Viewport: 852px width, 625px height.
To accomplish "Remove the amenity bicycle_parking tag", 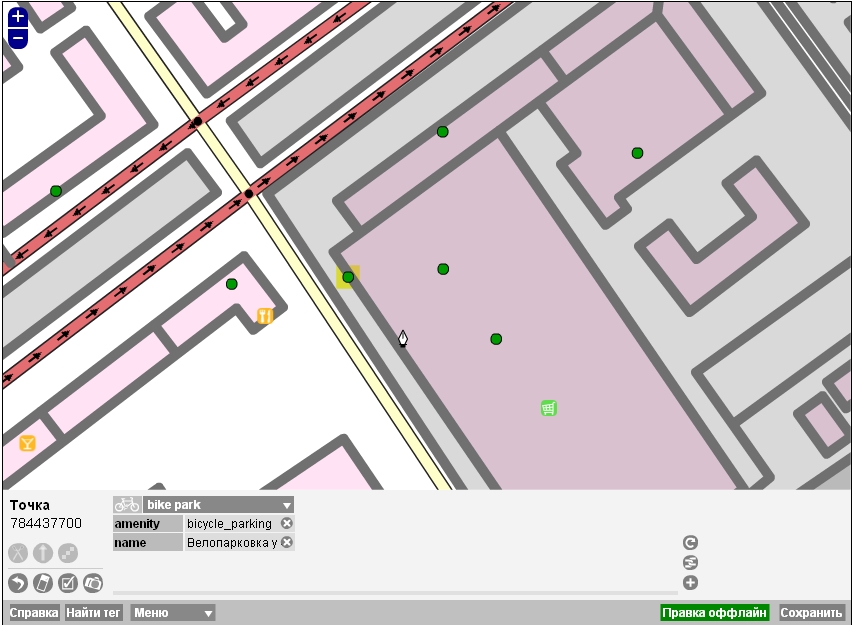I will [x=287, y=524].
